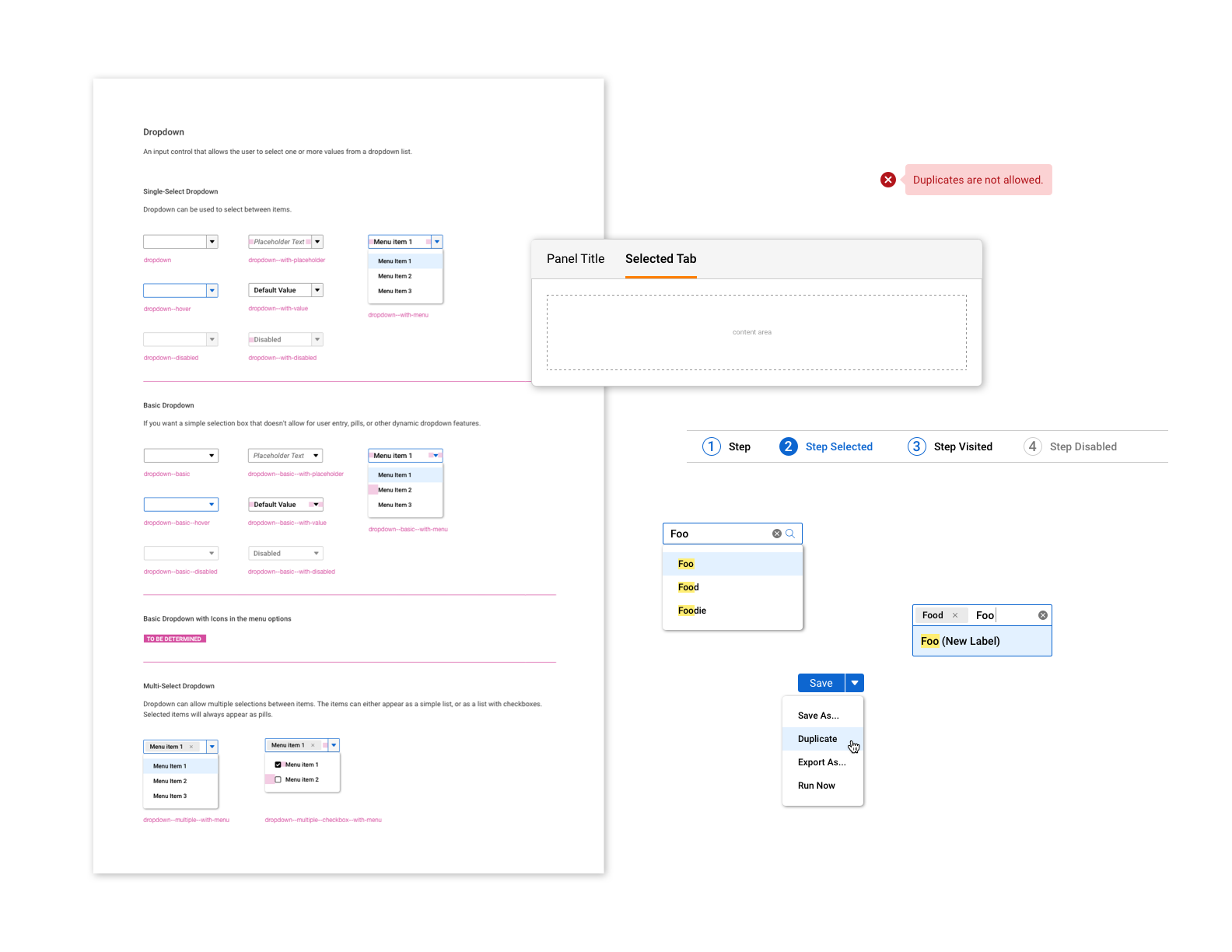The width and height of the screenshot is (1232, 952).
Task: Click the Foo text in tag input
Action: [x=985, y=615]
